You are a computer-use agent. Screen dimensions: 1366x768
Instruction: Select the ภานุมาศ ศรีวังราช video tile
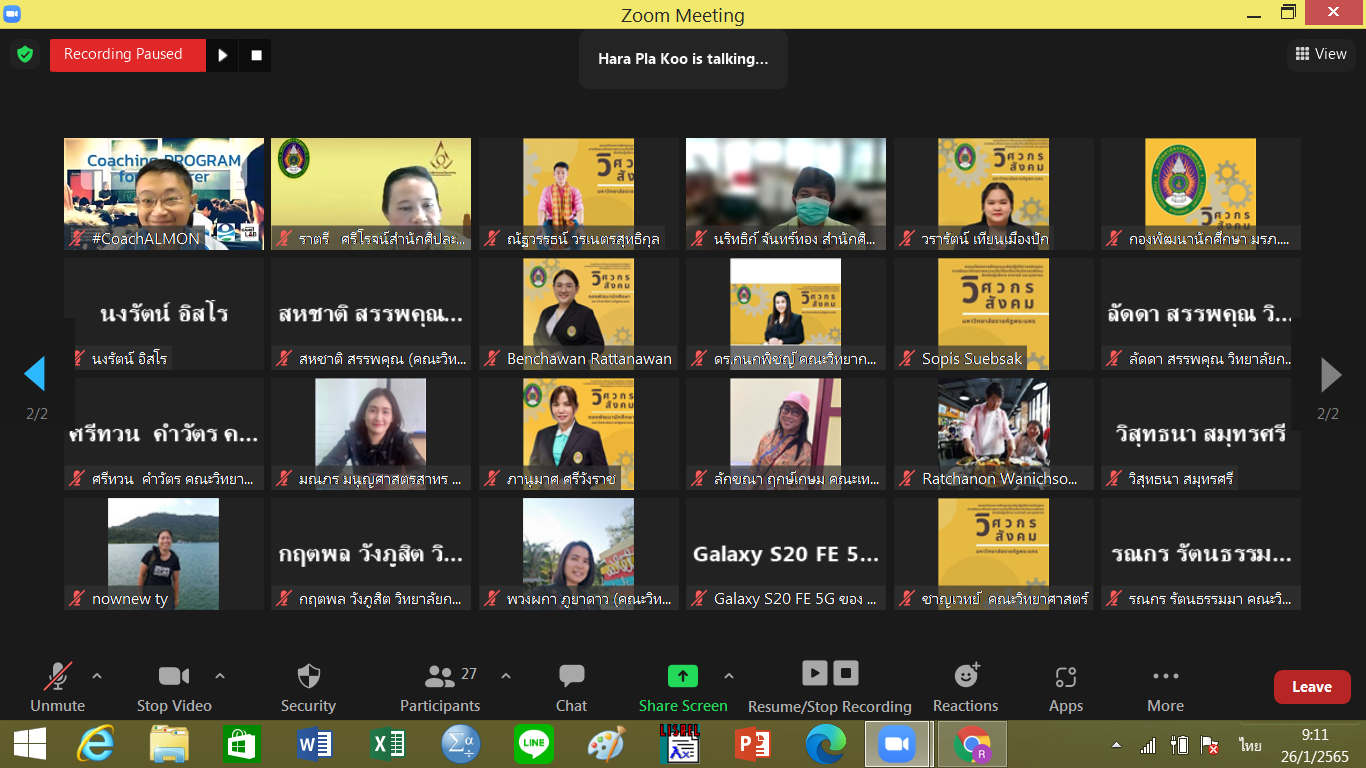click(x=579, y=434)
